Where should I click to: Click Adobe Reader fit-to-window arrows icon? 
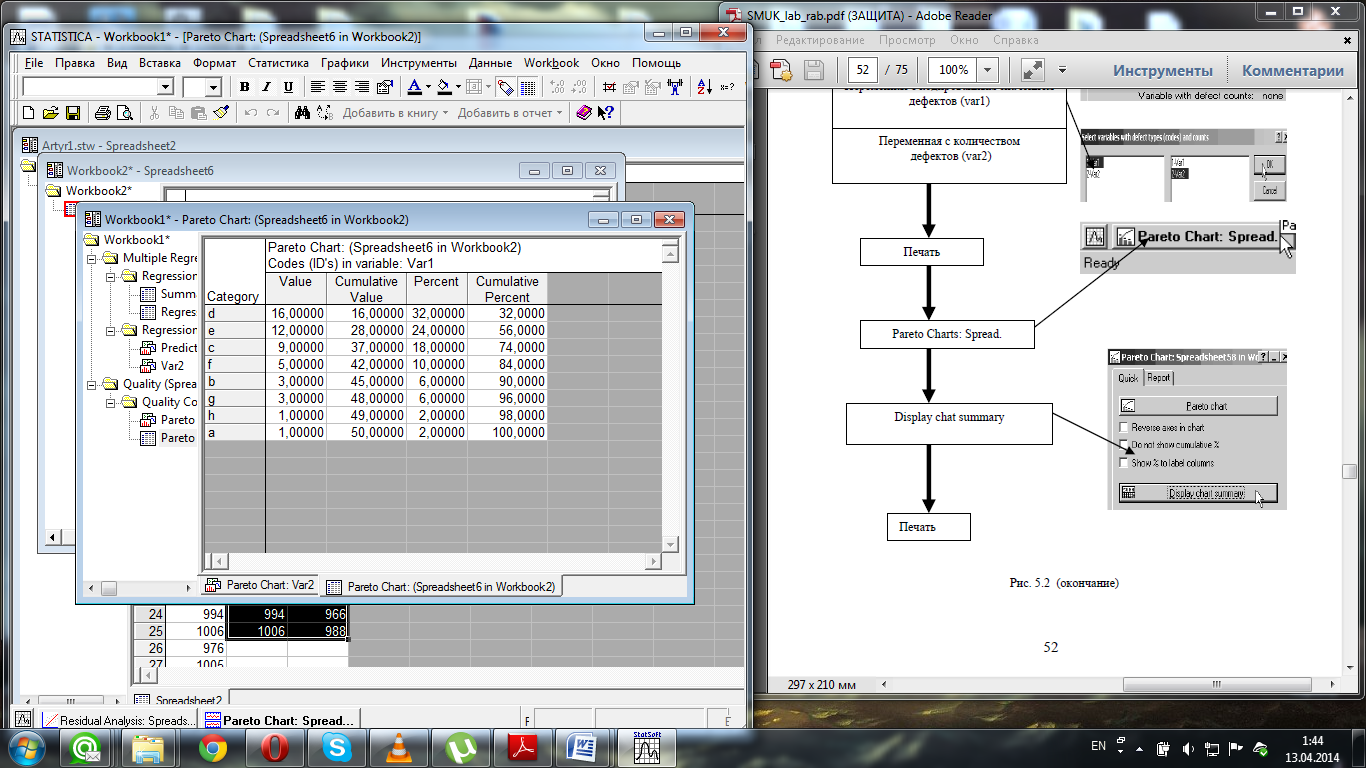coord(1032,70)
